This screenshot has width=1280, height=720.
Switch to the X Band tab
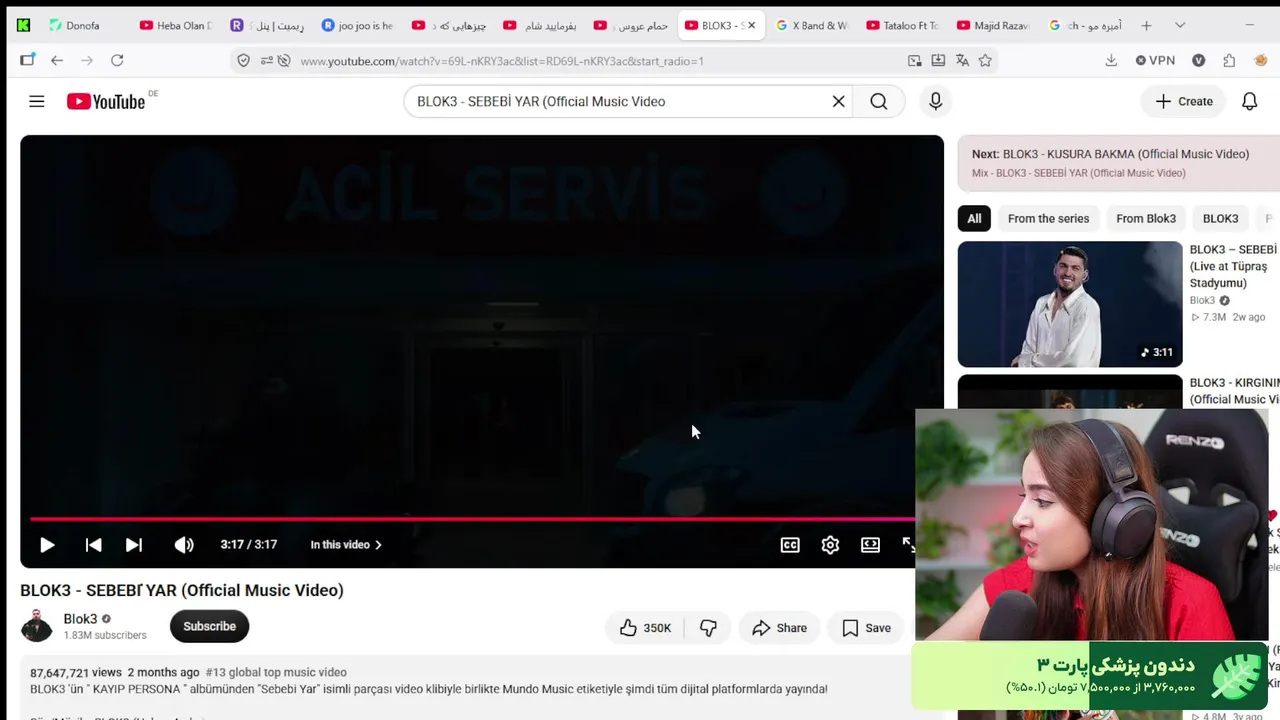coord(812,25)
